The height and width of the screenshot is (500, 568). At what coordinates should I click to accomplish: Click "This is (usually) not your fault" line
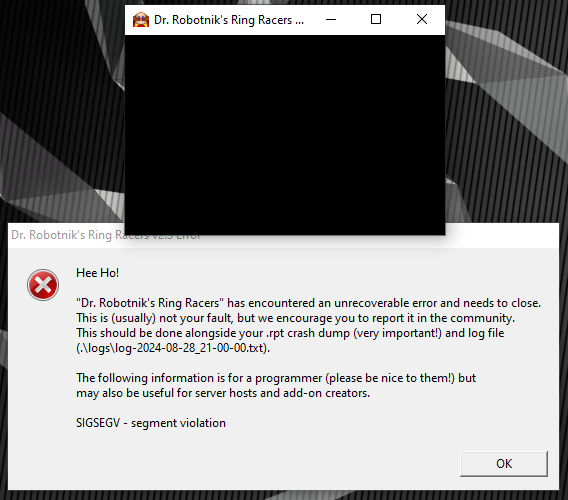[x=295, y=318]
